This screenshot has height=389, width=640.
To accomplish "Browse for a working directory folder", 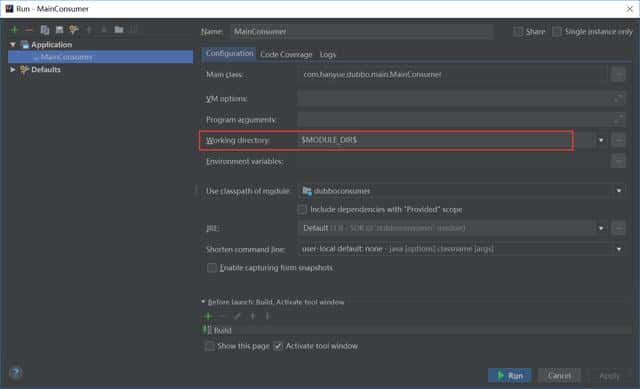I will (618, 140).
